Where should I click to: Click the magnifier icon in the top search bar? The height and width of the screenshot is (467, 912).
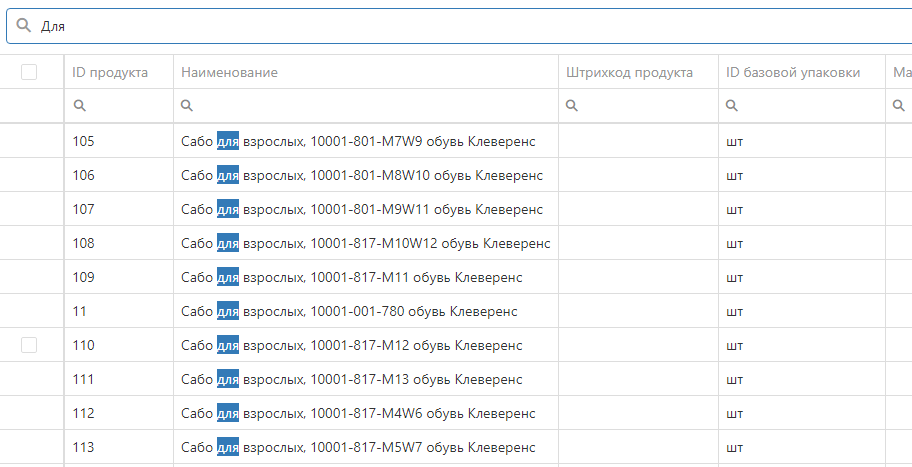click(x=23, y=26)
